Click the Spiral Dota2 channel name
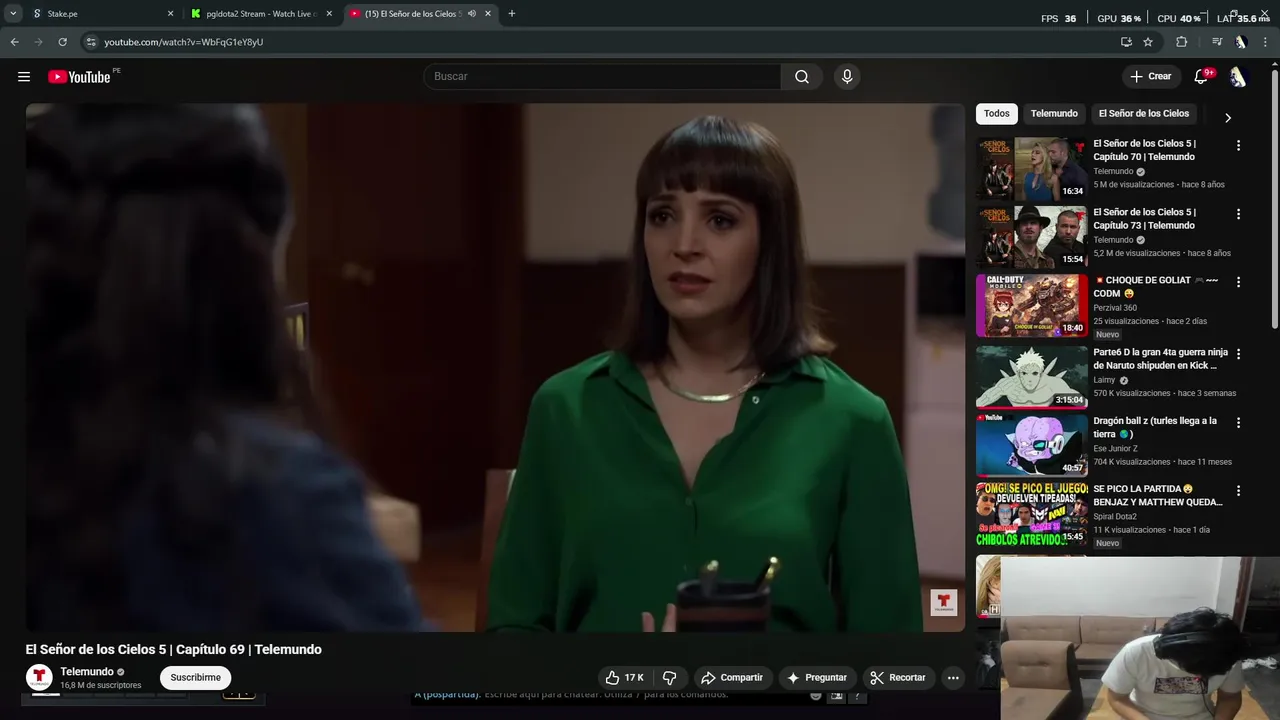The width and height of the screenshot is (1280, 720). (1115, 517)
